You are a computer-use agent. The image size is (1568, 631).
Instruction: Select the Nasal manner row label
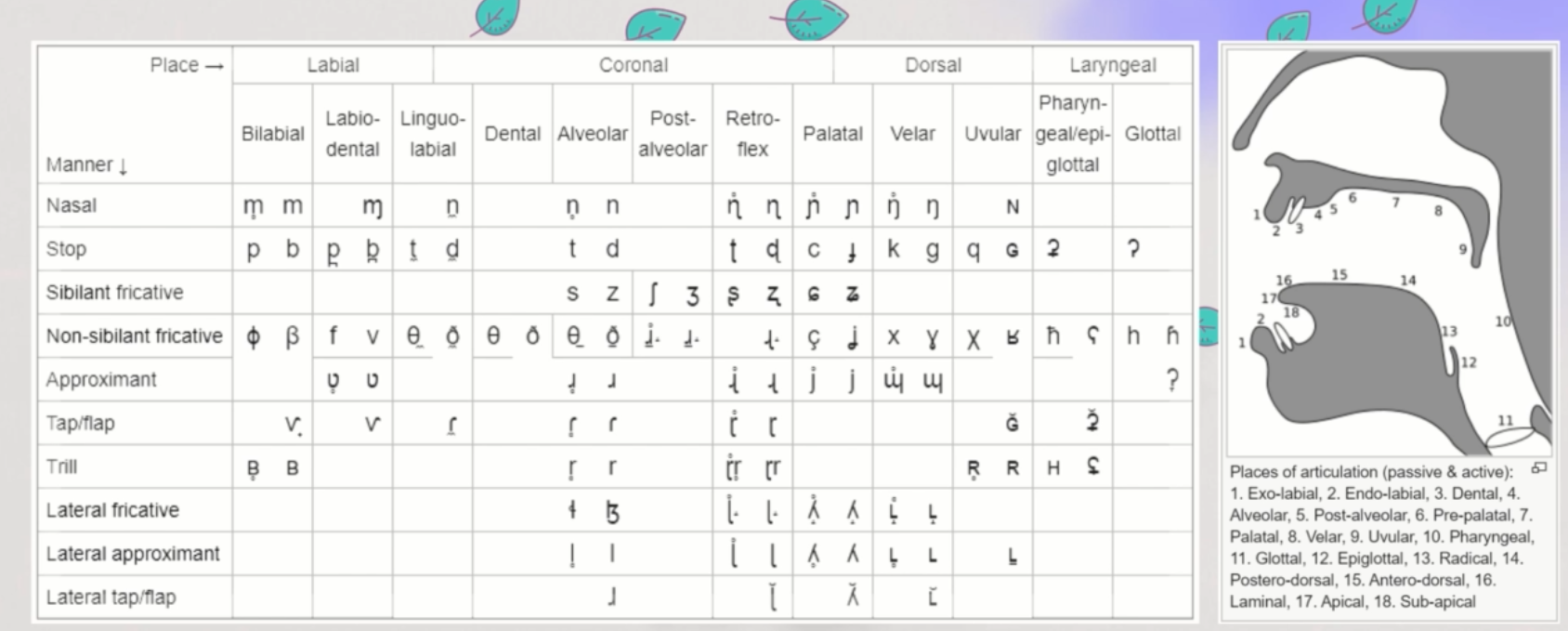(72, 205)
